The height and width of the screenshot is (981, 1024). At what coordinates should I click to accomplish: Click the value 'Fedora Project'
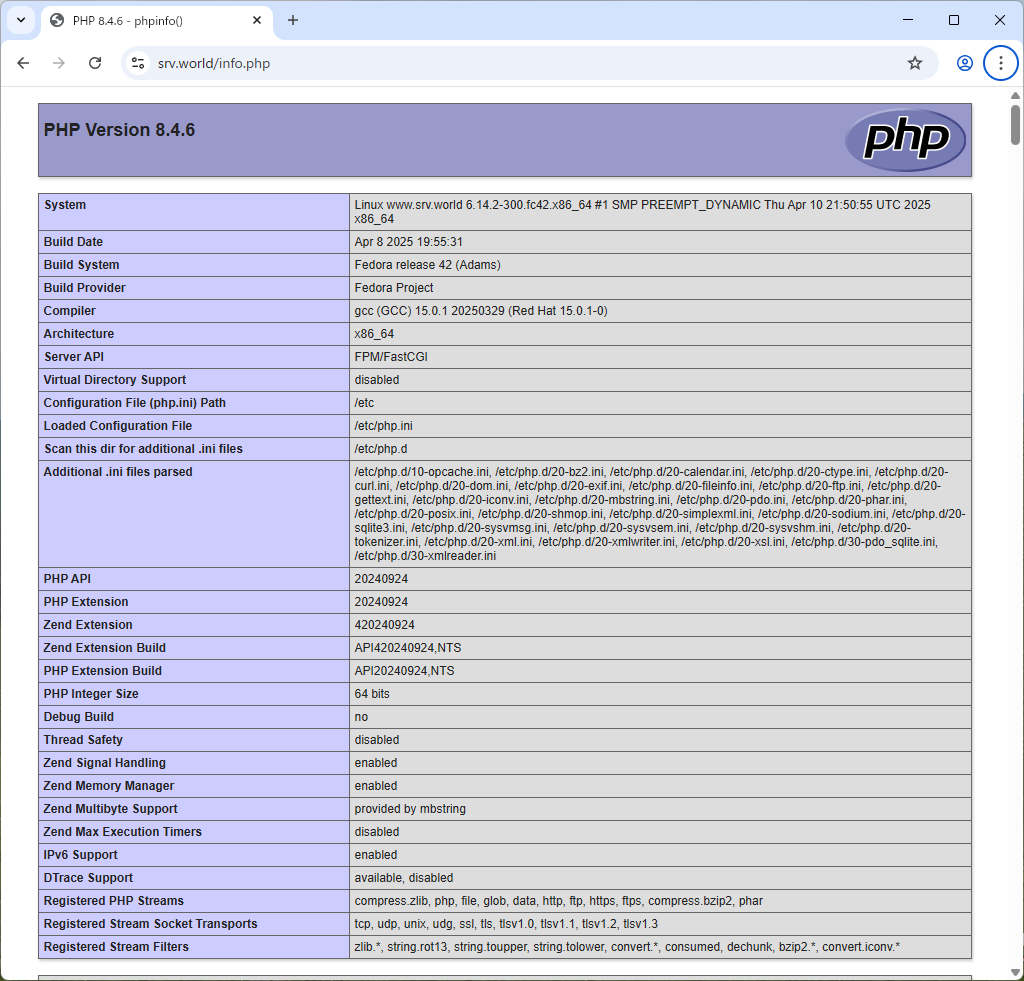pyautogui.click(x=394, y=287)
